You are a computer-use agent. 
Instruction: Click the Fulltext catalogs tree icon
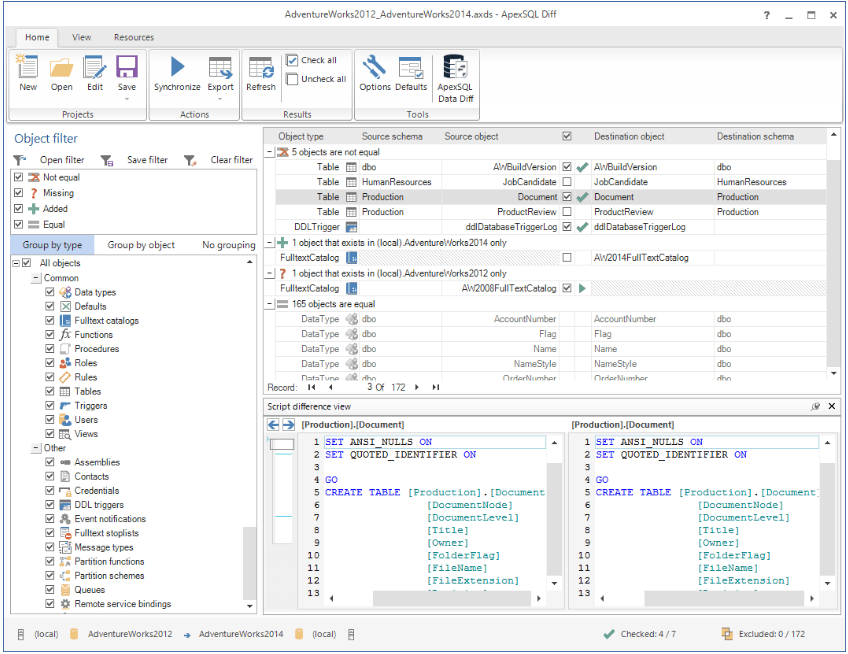pyautogui.click(x=65, y=320)
